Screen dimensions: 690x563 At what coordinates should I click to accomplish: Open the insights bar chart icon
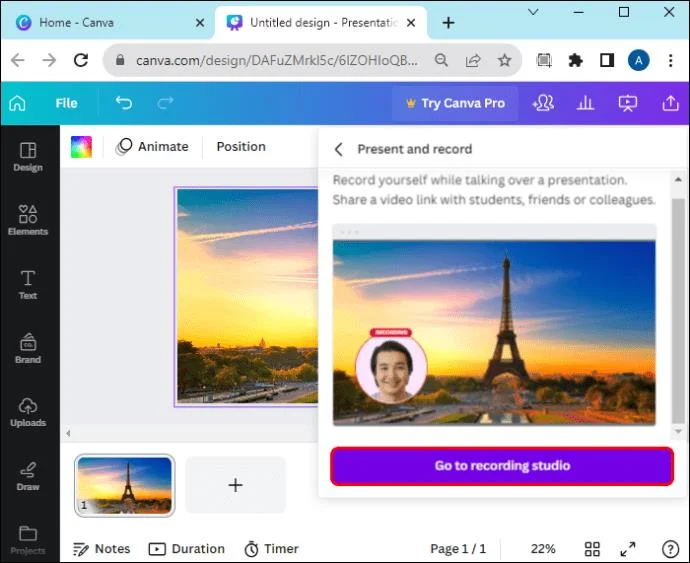click(x=585, y=103)
